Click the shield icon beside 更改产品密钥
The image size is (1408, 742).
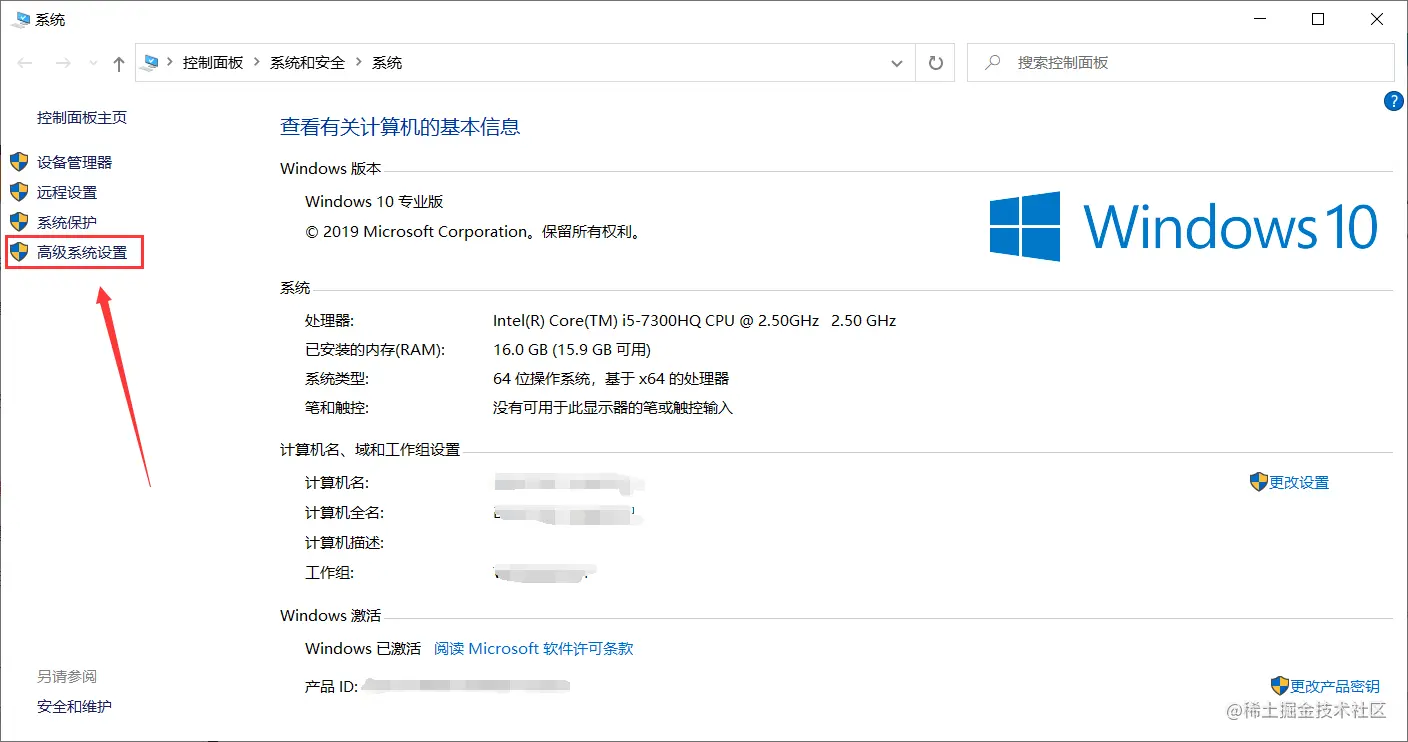(1280, 685)
